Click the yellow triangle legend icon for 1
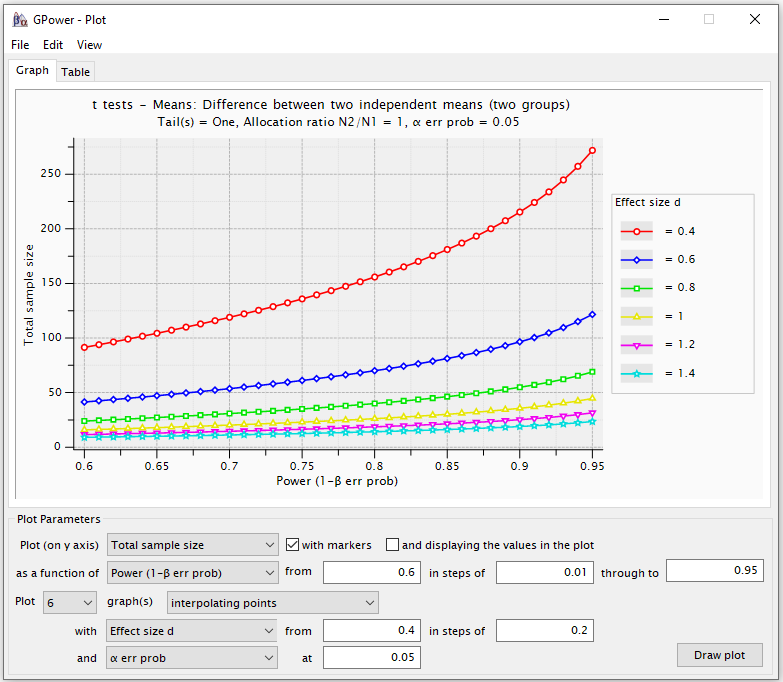Image resolution: width=783 pixels, height=682 pixels. pyautogui.click(x=636, y=316)
